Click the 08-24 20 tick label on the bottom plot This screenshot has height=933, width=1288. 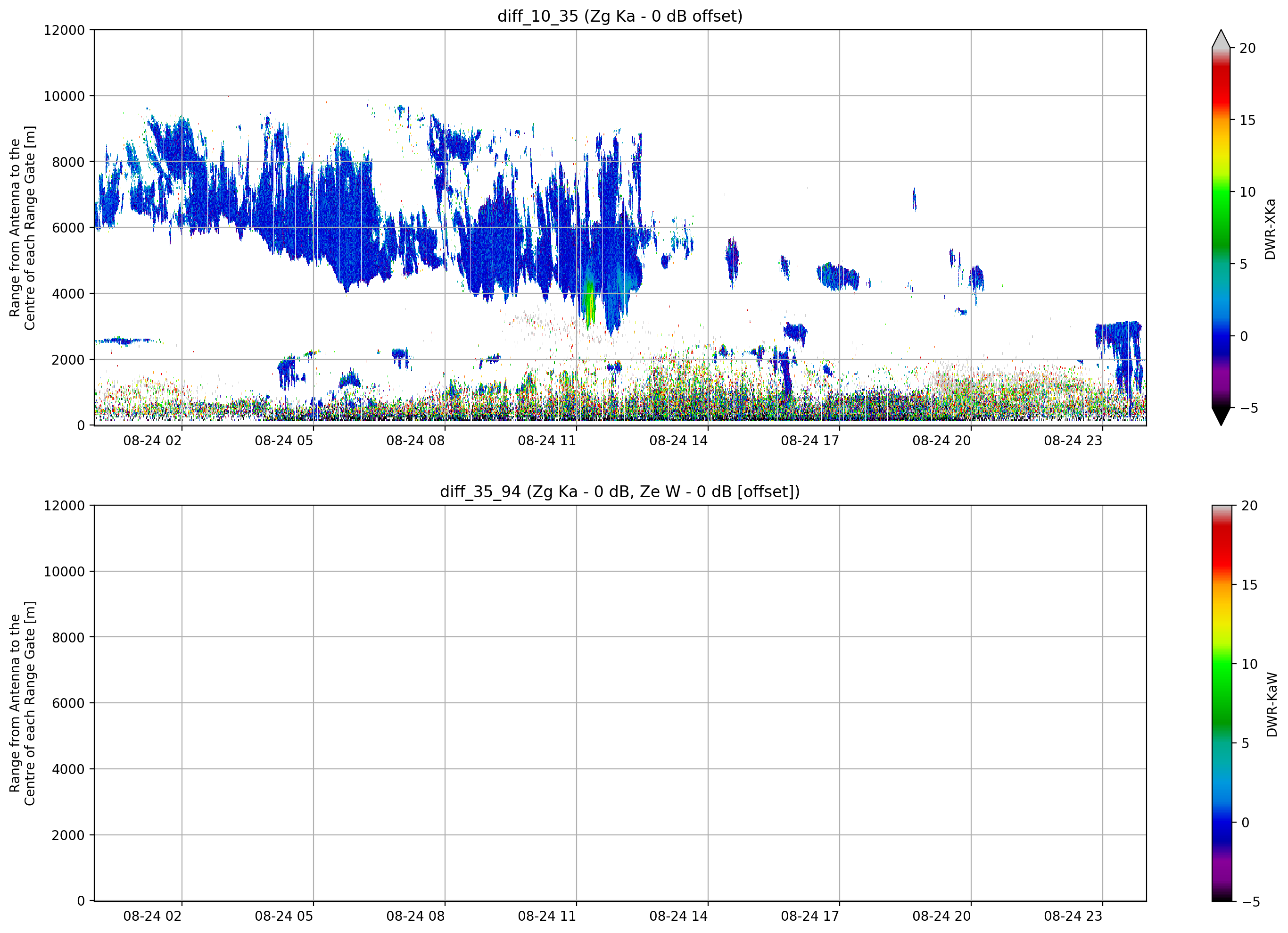tap(941, 916)
